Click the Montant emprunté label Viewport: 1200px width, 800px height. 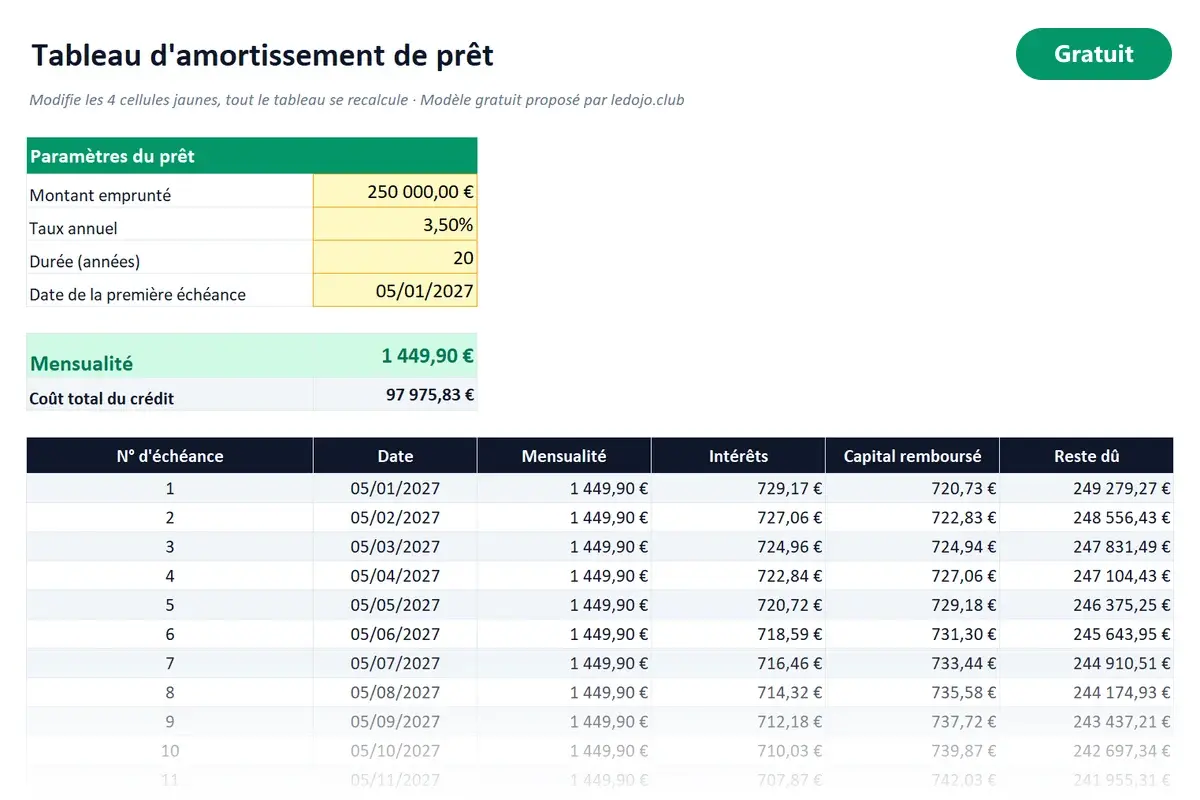pos(100,195)
